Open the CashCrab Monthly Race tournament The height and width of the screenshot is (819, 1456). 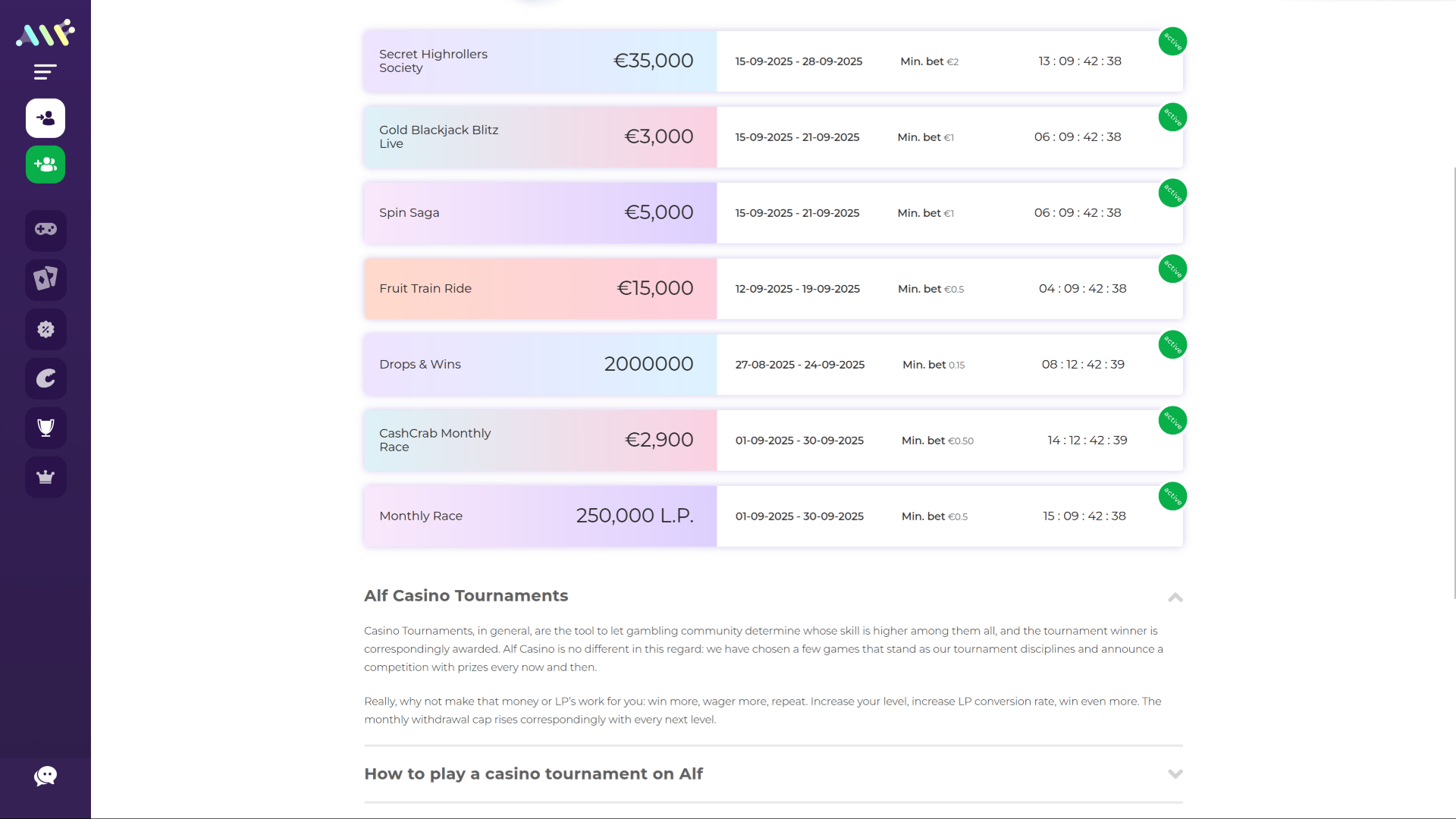(540, 441)
